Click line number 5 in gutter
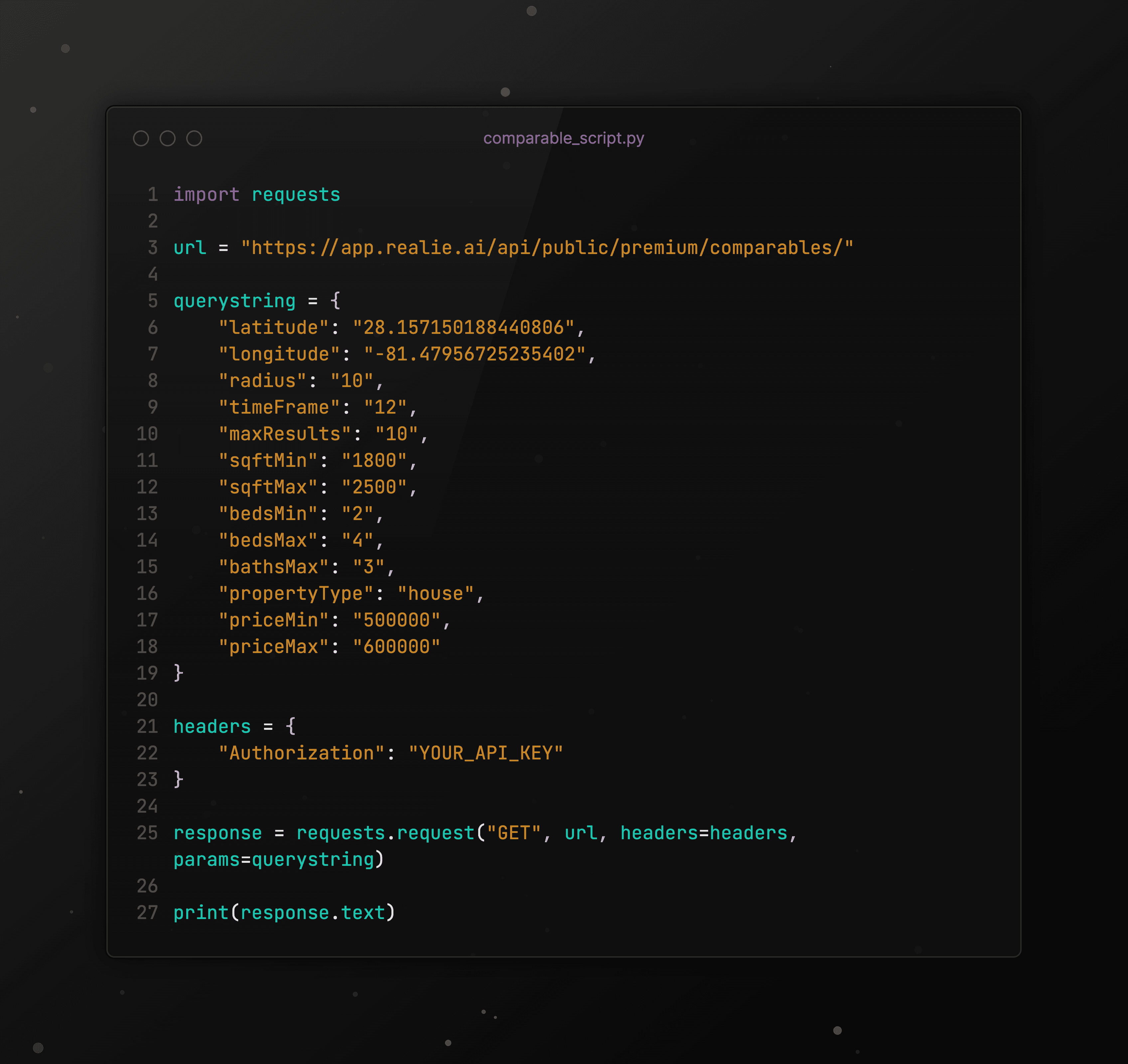Screen dimensions: 1128x1064 pos(153,301)
